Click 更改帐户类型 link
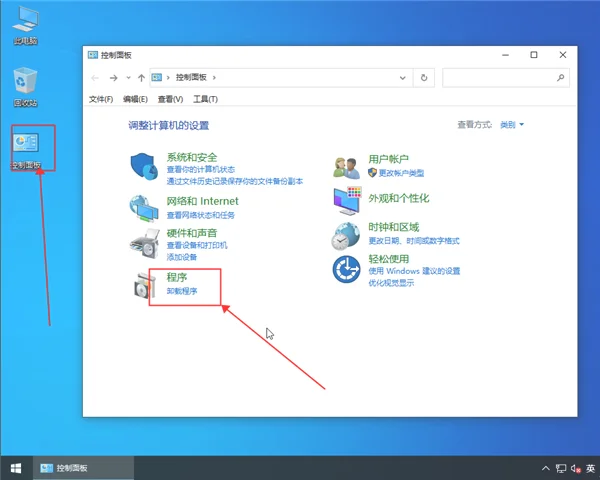600x480 pixels. 401,173
